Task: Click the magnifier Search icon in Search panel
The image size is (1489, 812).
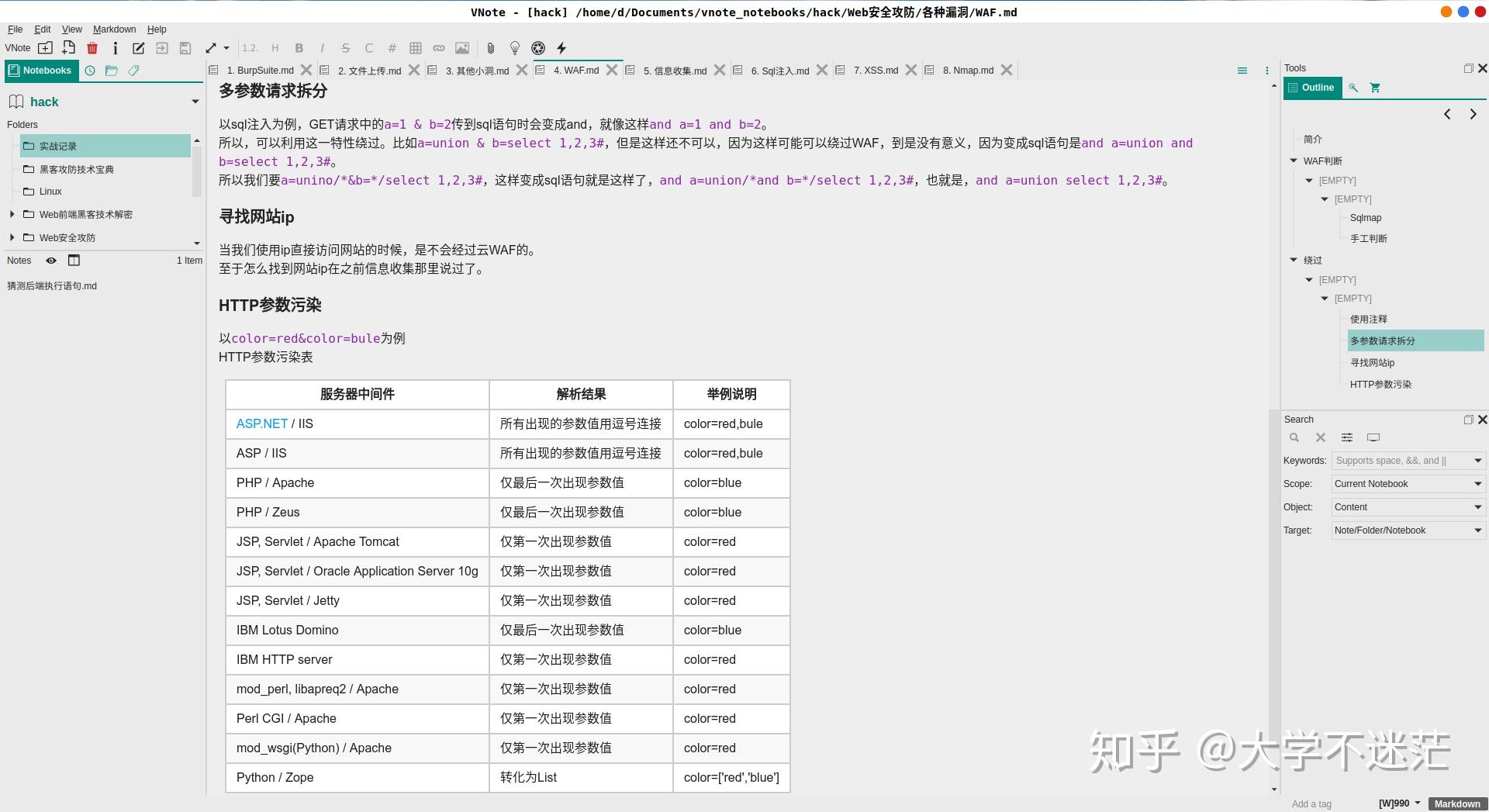Action: pos(1294,437)
